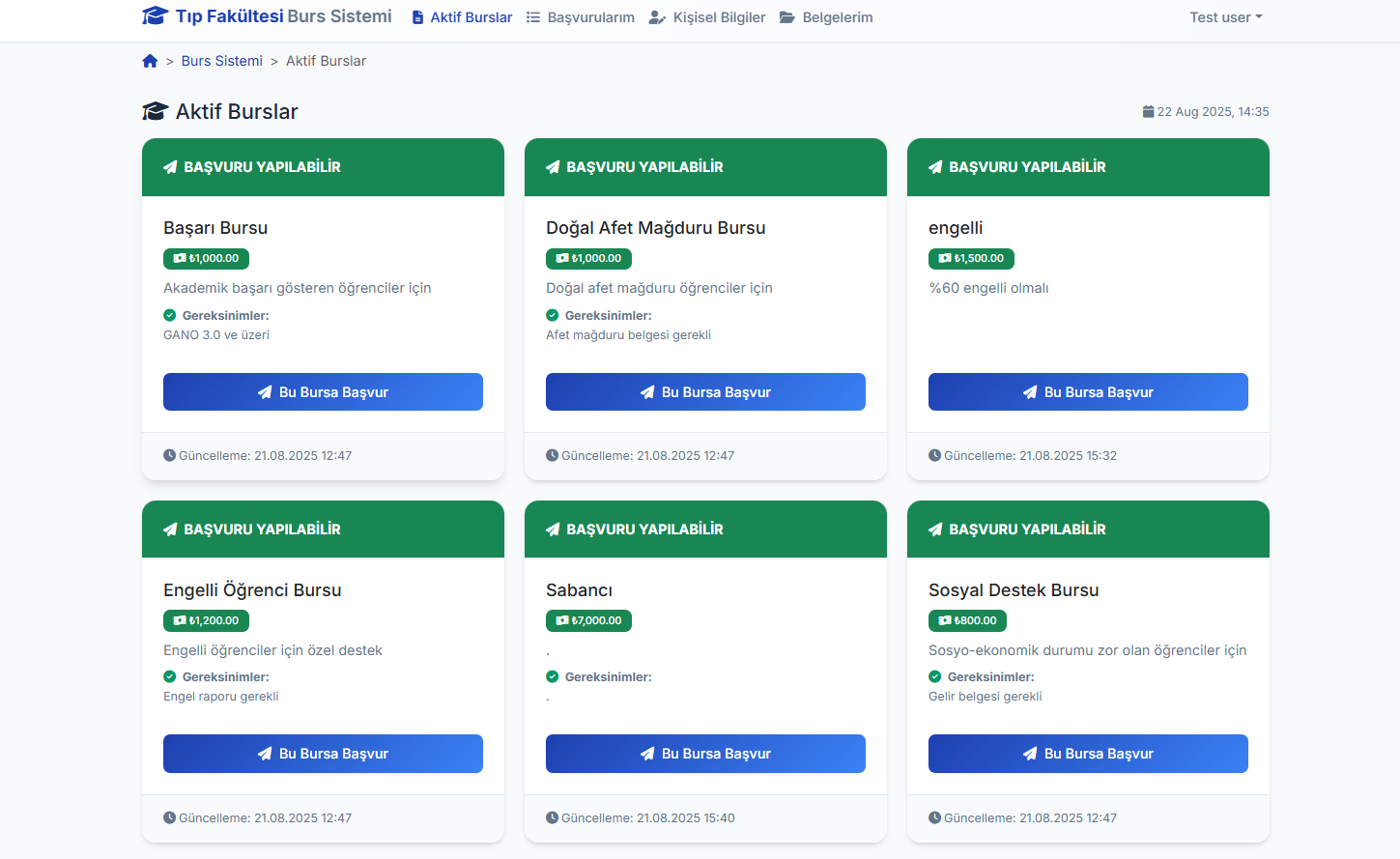Click the user-edit icon beside Kişisel Bilgiler
This screenshot has height=859, width=1400.
pos(657,17)
